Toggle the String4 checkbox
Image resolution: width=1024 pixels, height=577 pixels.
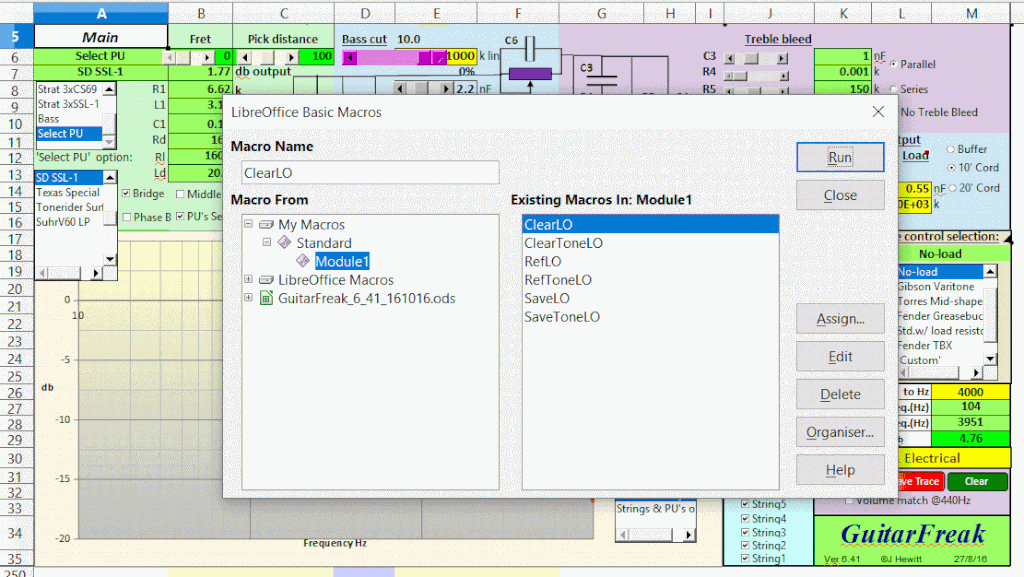click(x=745, y=518)
